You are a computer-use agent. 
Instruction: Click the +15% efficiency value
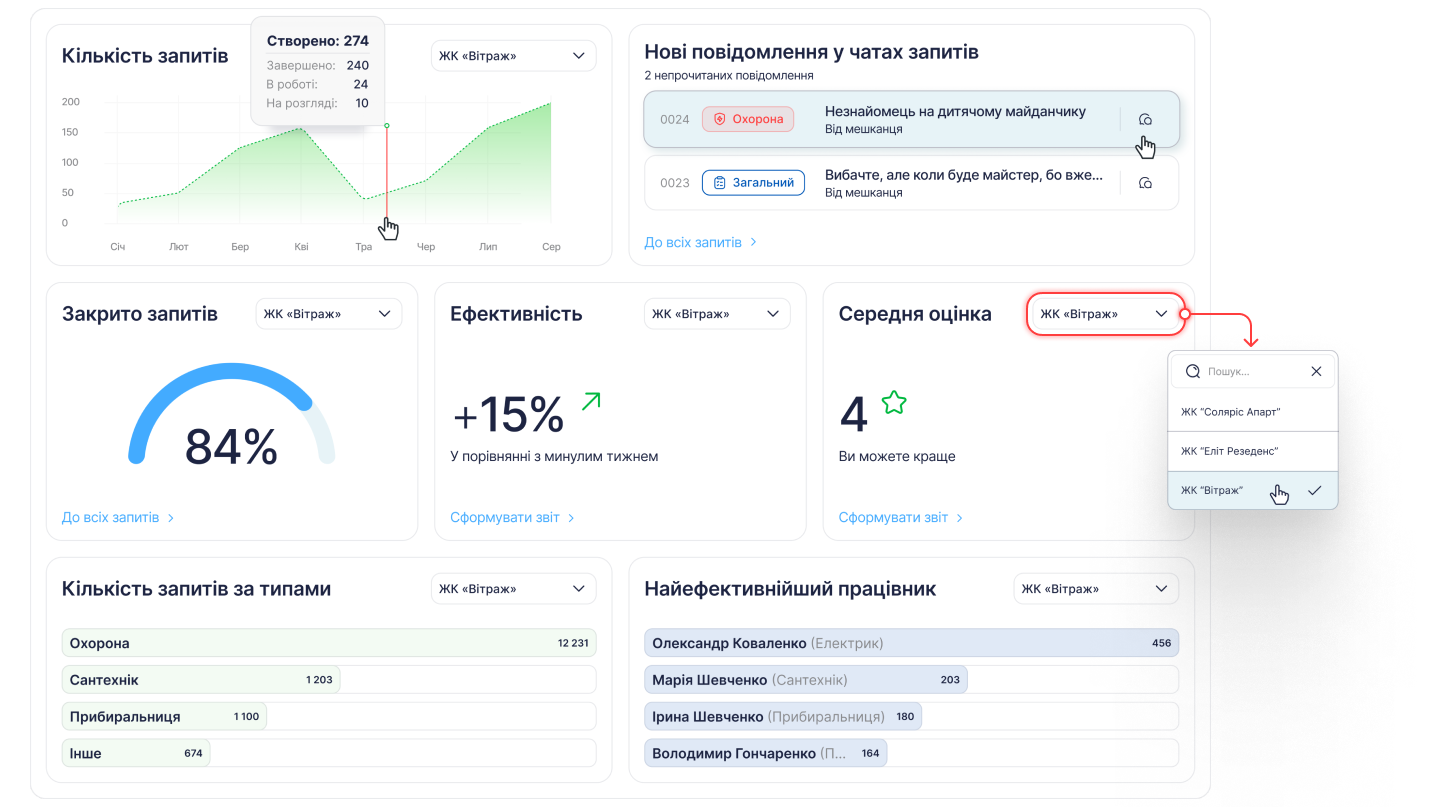tap(509, 414)
